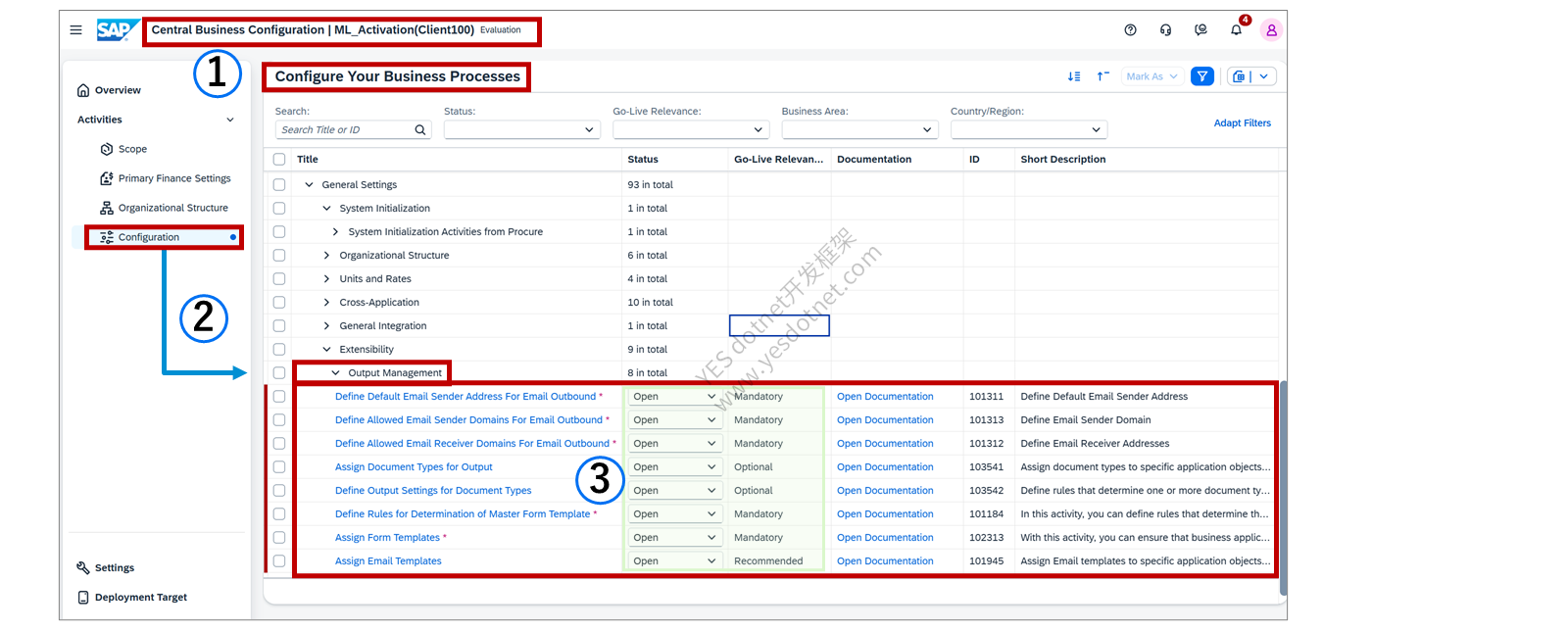
Task: Collapse the Extensibility node
Action: 326,350
